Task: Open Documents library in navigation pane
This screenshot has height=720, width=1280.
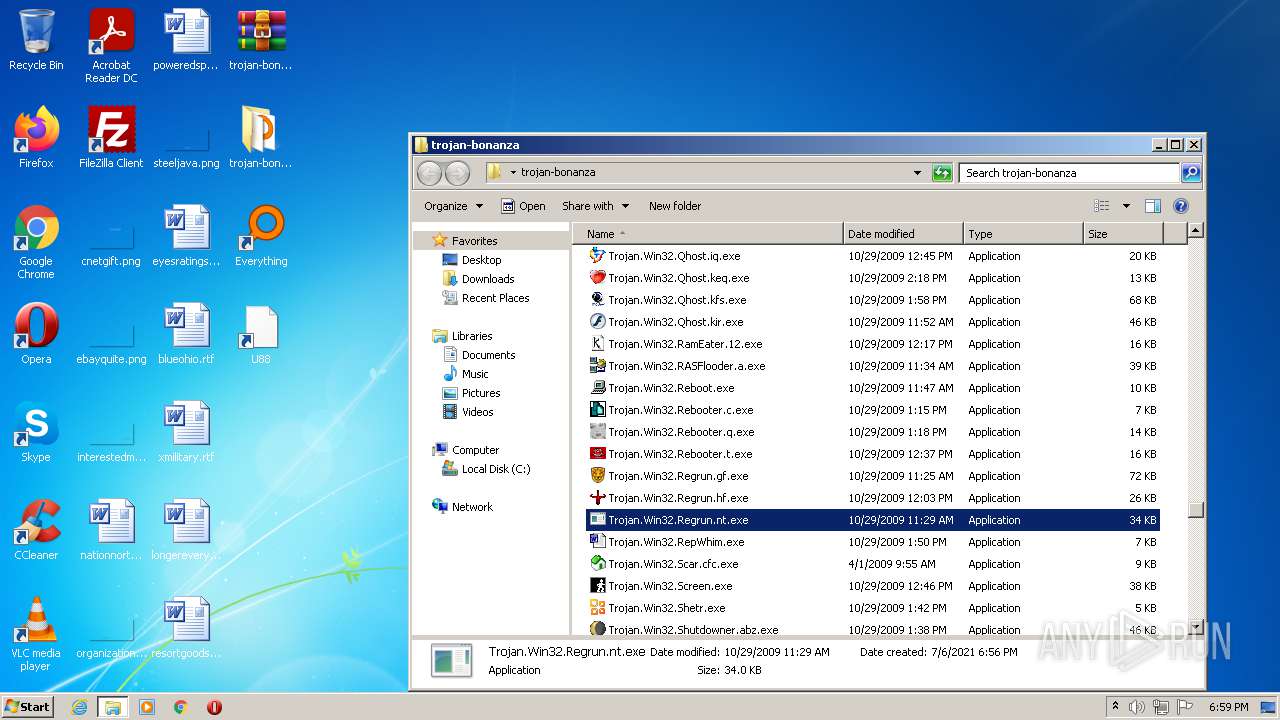Action: tap(488, 355)
